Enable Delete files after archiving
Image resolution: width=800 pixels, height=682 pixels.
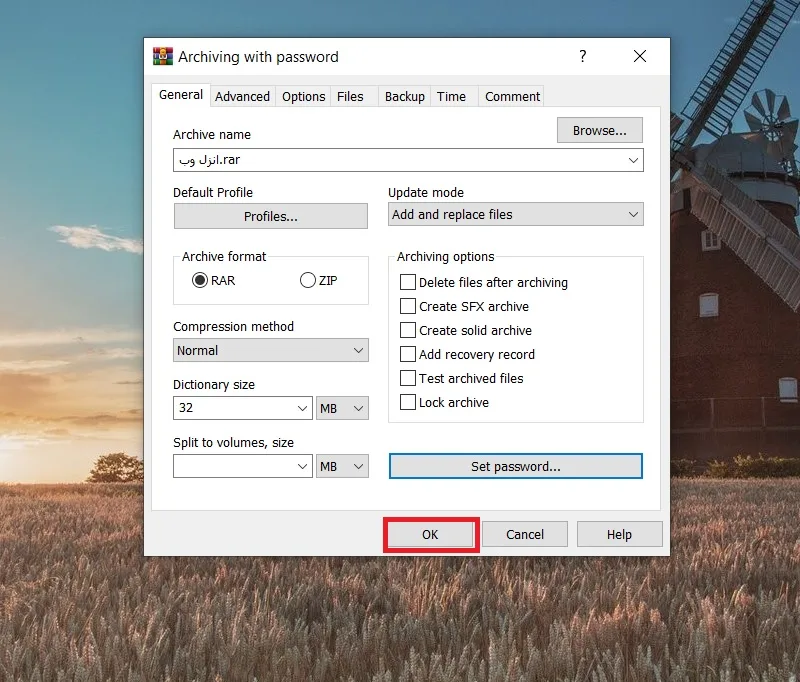click(408, 282)
